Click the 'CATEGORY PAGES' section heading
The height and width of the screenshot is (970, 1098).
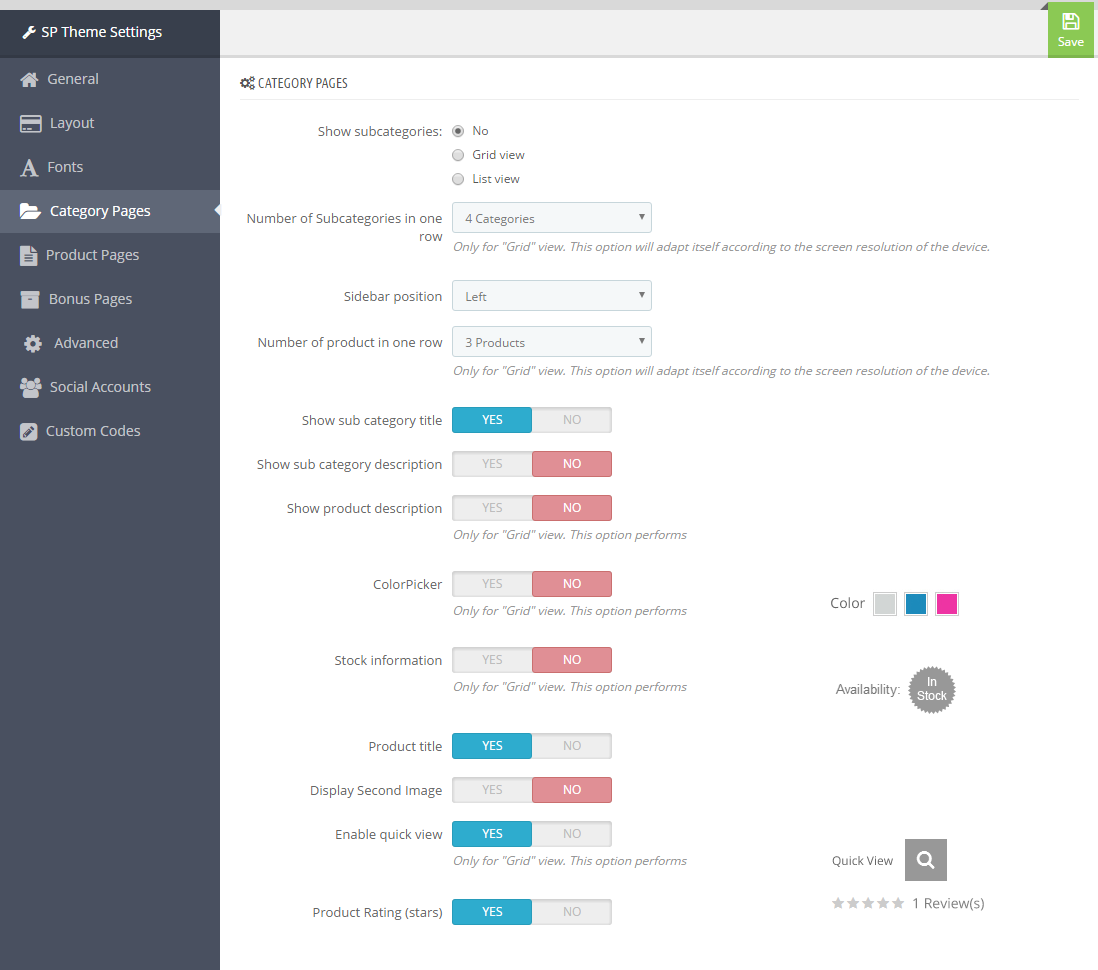coord(303,83)
